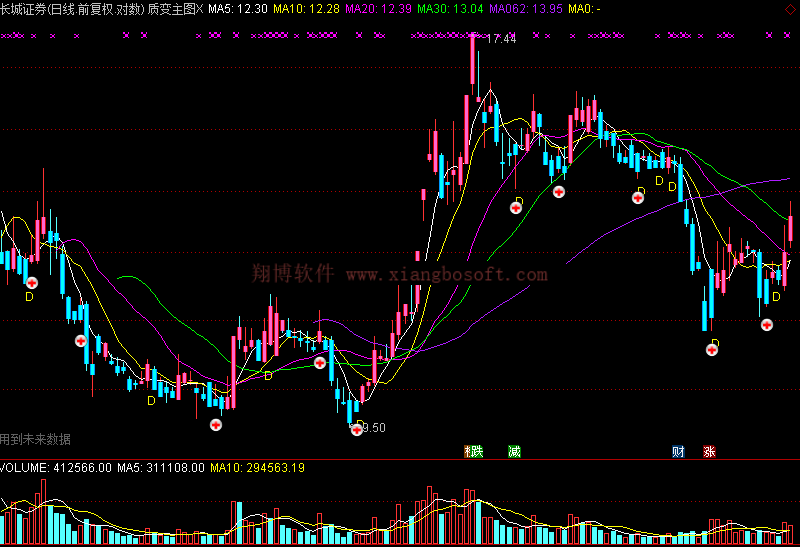Click the 长城证券 chart title
This screenshot has height=547, width=800.
(x=24, y=9)
